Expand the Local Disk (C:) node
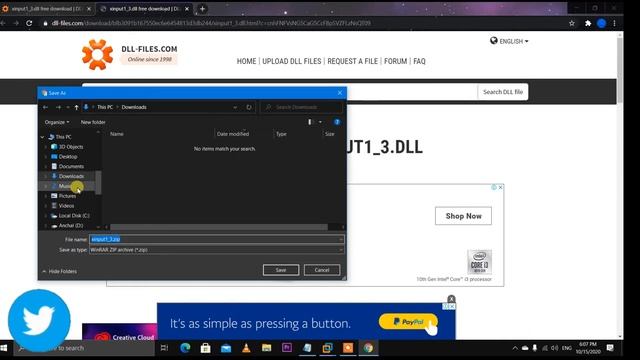 (46, 216)
